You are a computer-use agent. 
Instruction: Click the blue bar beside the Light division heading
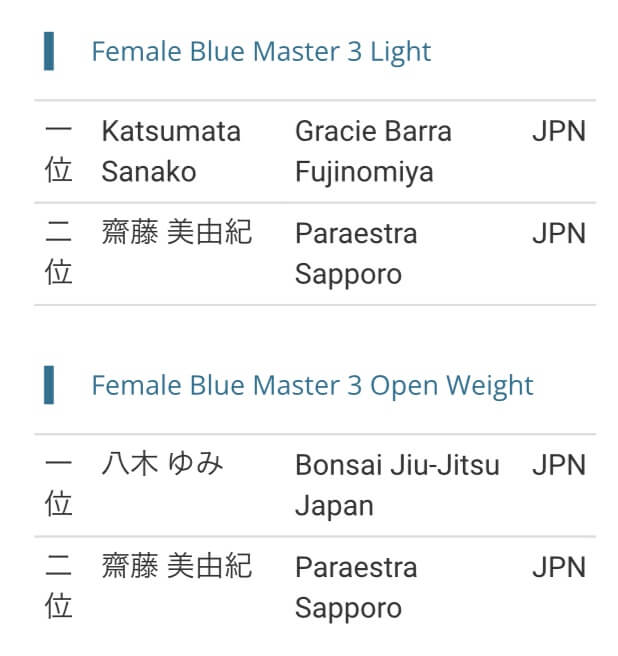click(x=49, y=52)
